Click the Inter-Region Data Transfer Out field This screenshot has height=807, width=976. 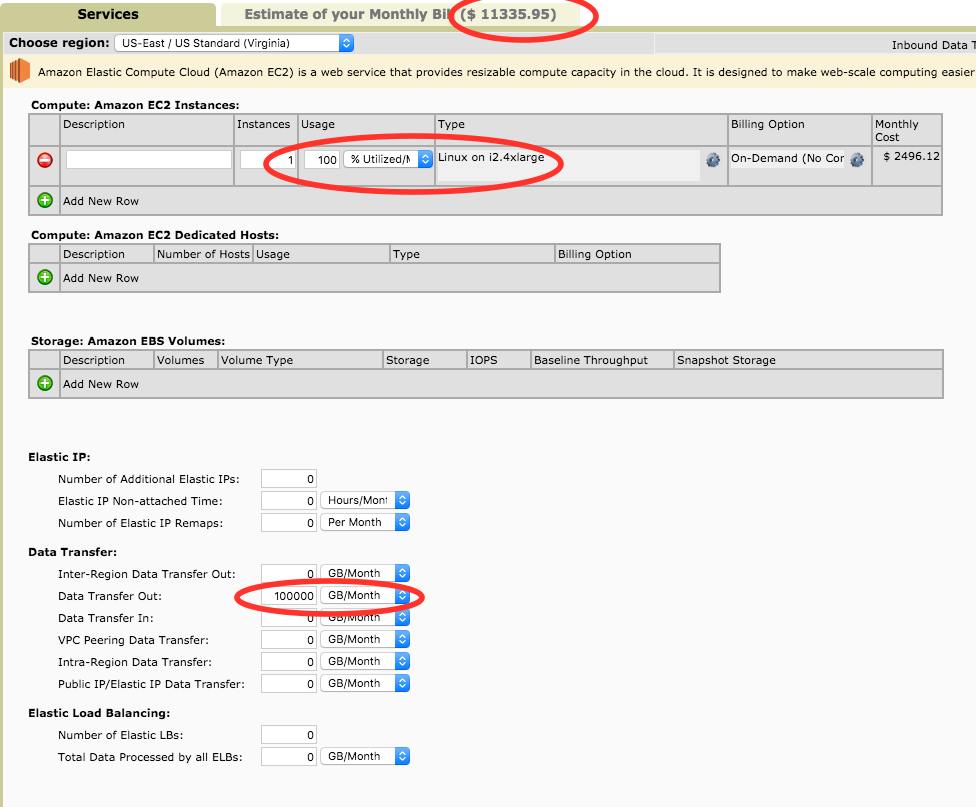[x=289, y=573]
